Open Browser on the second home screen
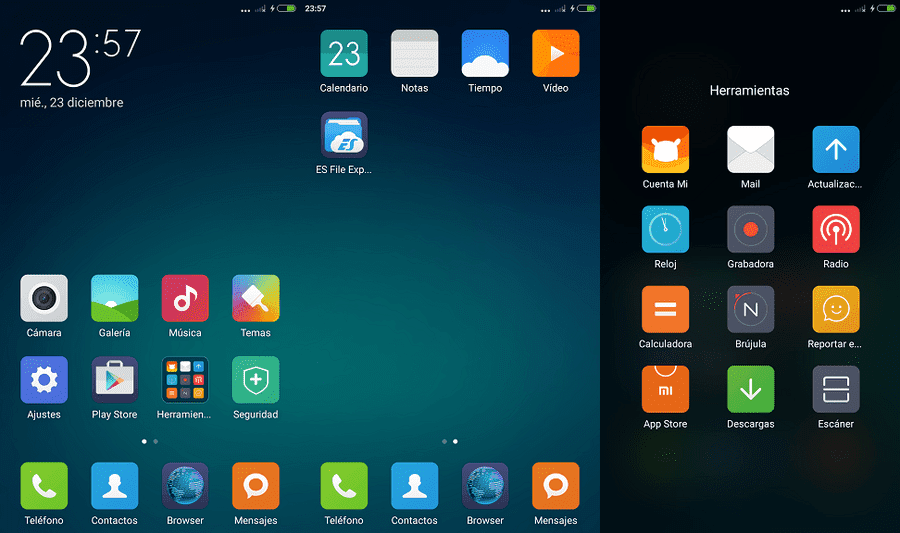The width and height of the screenshot is (900, 533). coord(485,486)
